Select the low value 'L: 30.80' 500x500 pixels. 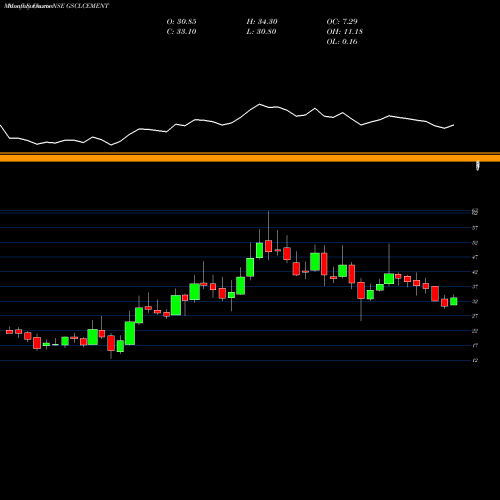tap(261, 31)
